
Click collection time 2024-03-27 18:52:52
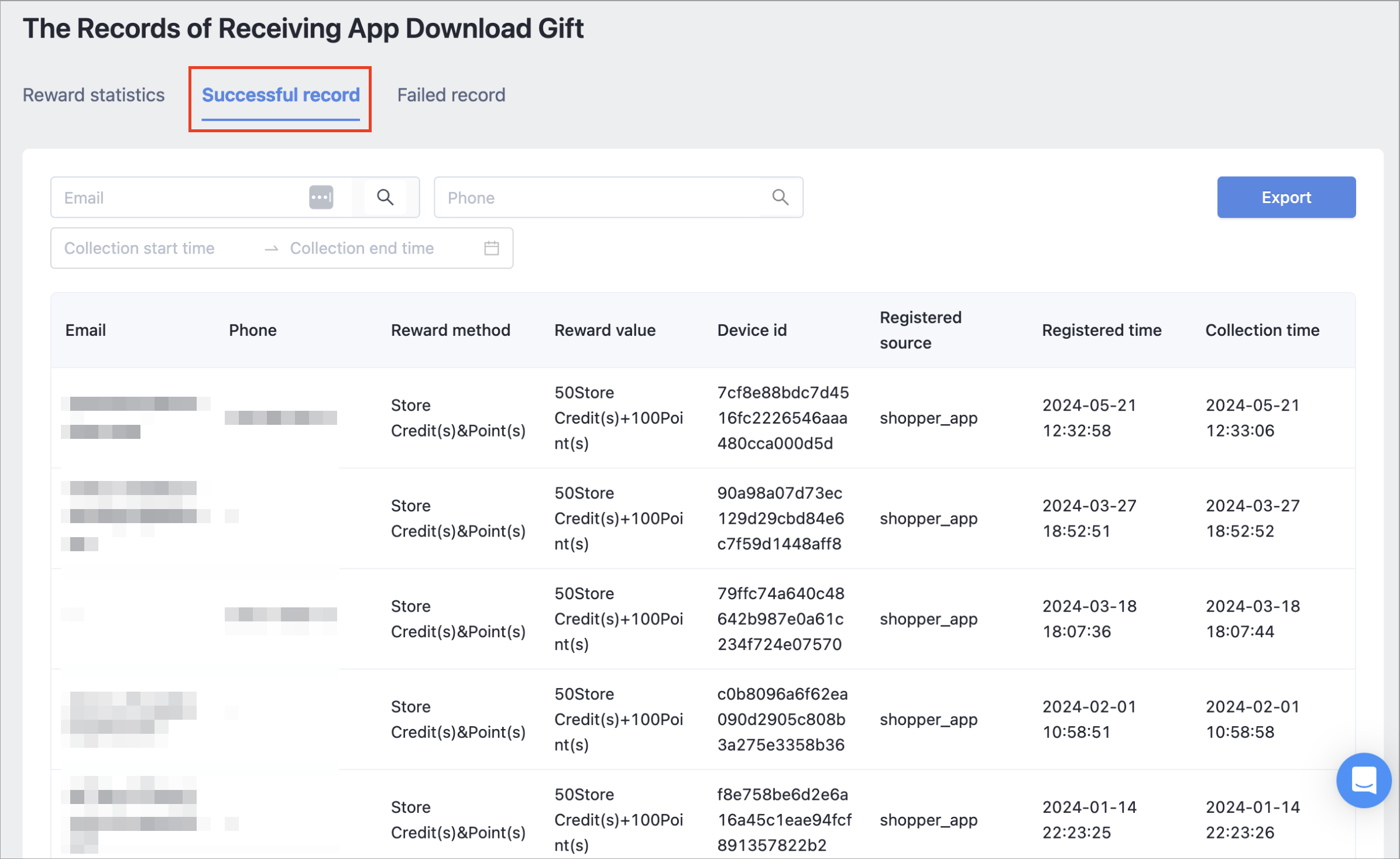(1253, 518)
